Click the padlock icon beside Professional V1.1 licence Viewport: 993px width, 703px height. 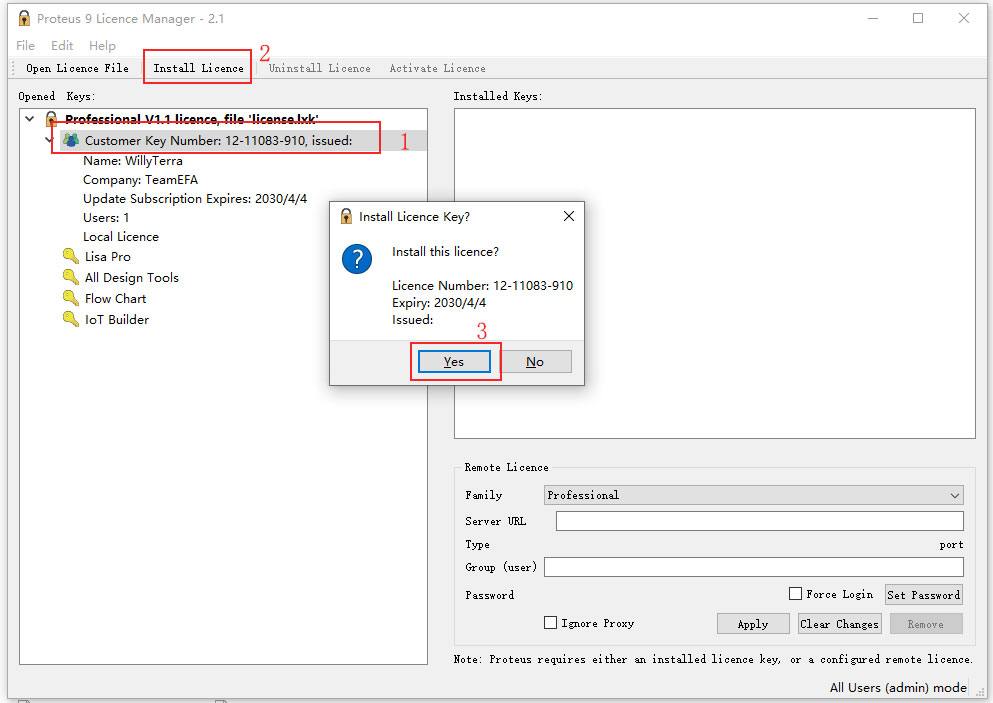coord(51,118)
